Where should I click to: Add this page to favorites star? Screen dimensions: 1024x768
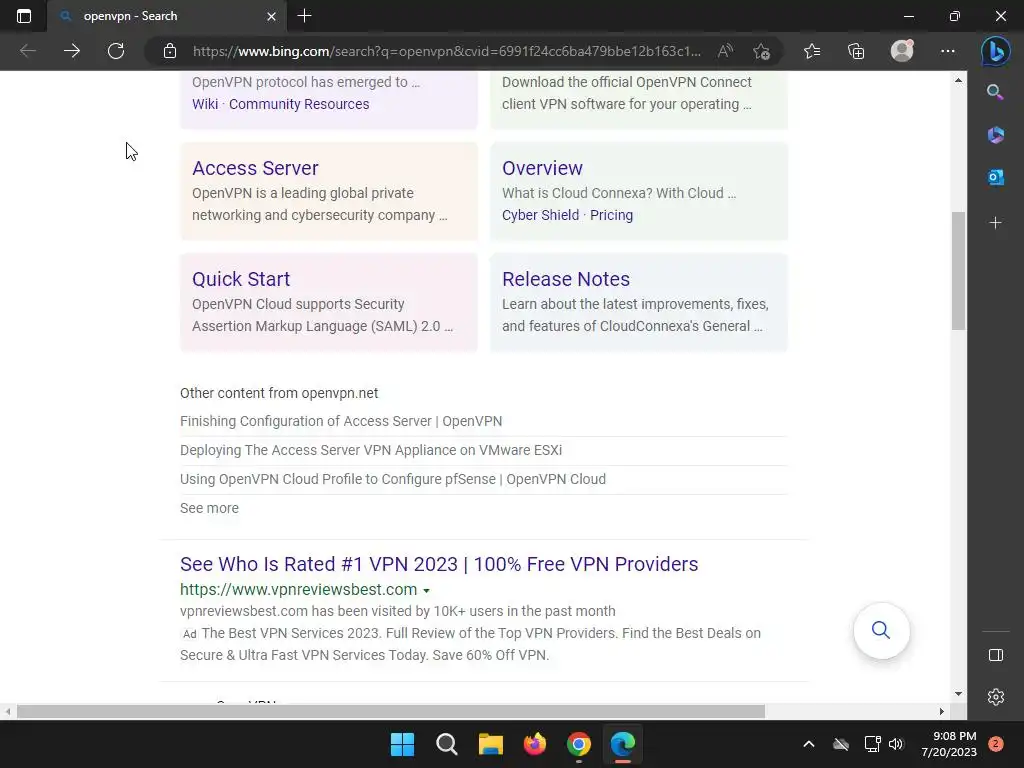pyautogui.click(x=761, y=51)
